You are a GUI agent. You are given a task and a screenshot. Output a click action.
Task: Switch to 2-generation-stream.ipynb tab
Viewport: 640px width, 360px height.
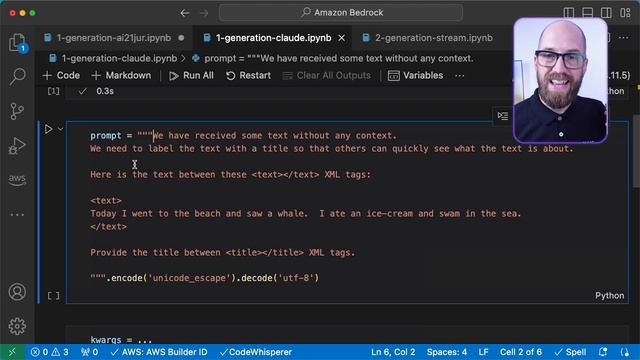tap(433, 38)
